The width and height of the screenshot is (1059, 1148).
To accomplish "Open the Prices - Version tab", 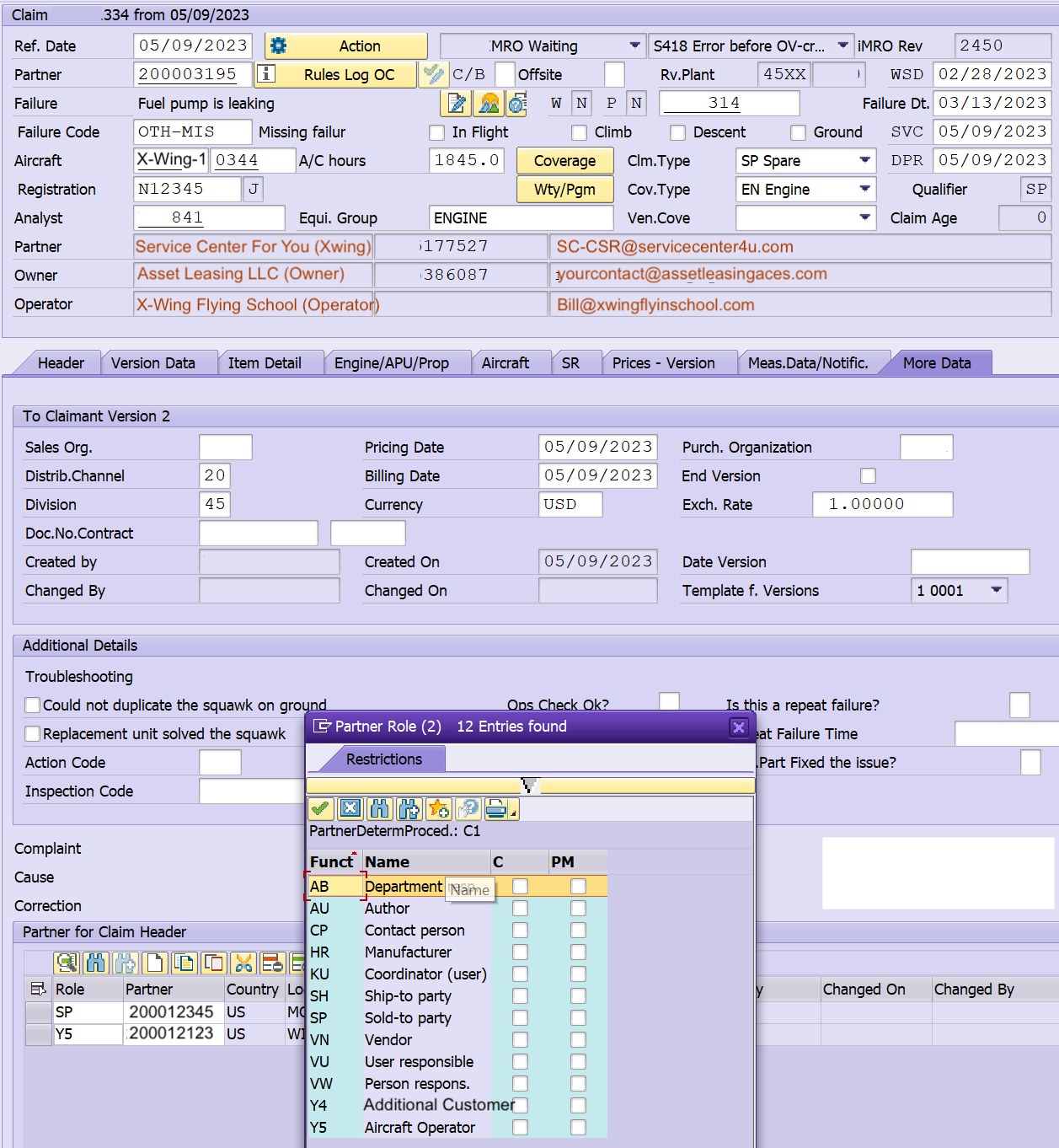I will click(x=663, y=363).
